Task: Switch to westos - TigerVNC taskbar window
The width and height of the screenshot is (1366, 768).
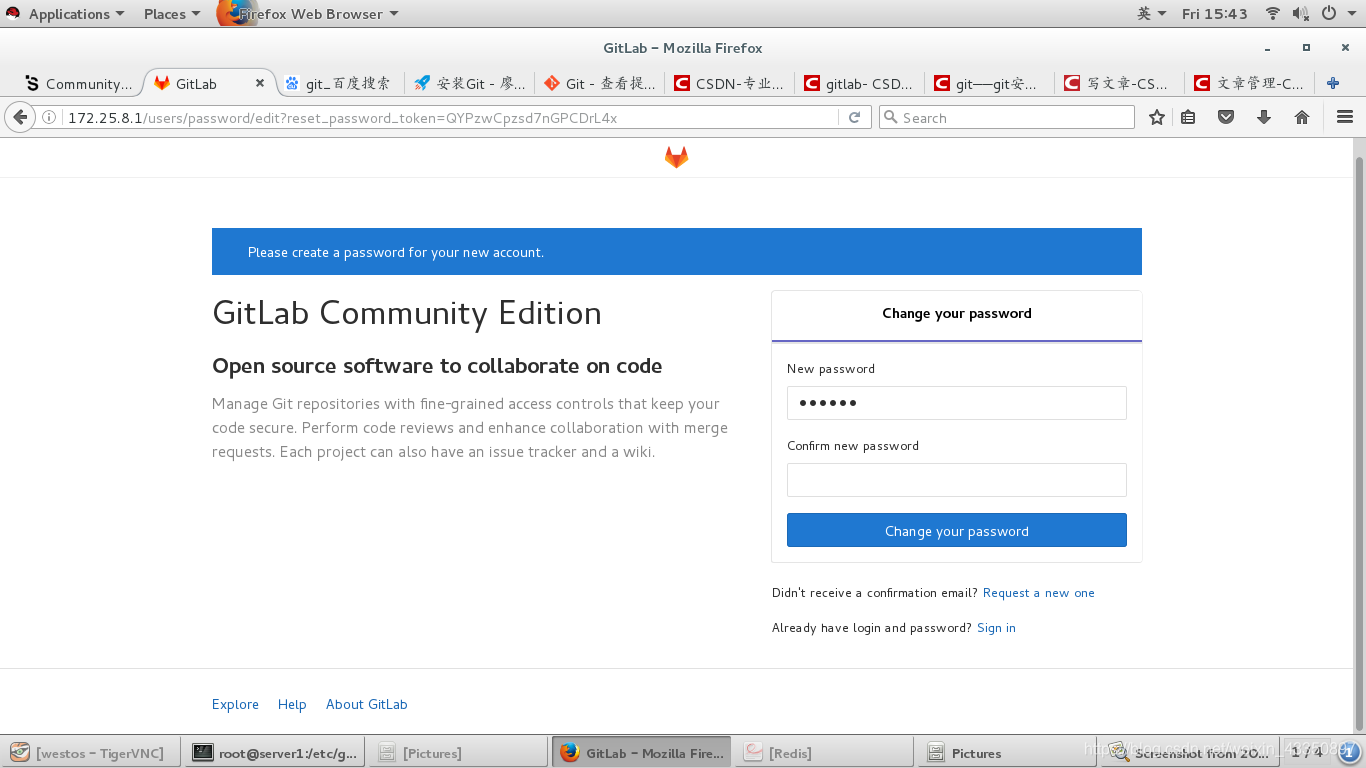Action: pos(91,753)
